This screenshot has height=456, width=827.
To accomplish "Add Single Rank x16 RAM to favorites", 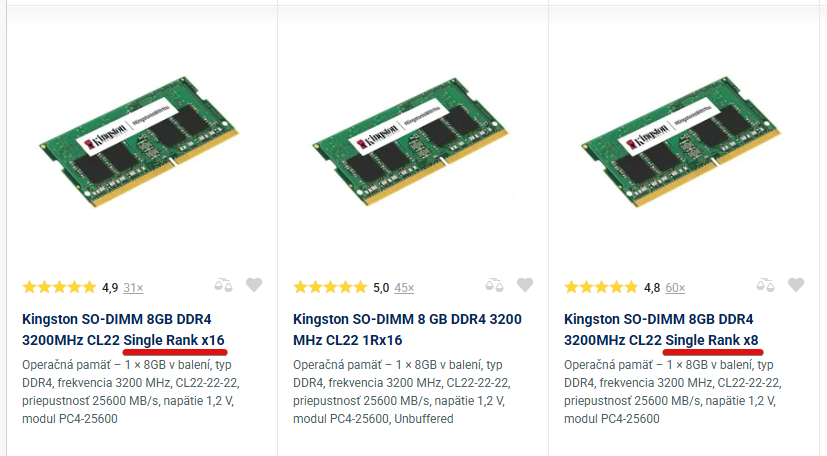I will click(254, 286).
